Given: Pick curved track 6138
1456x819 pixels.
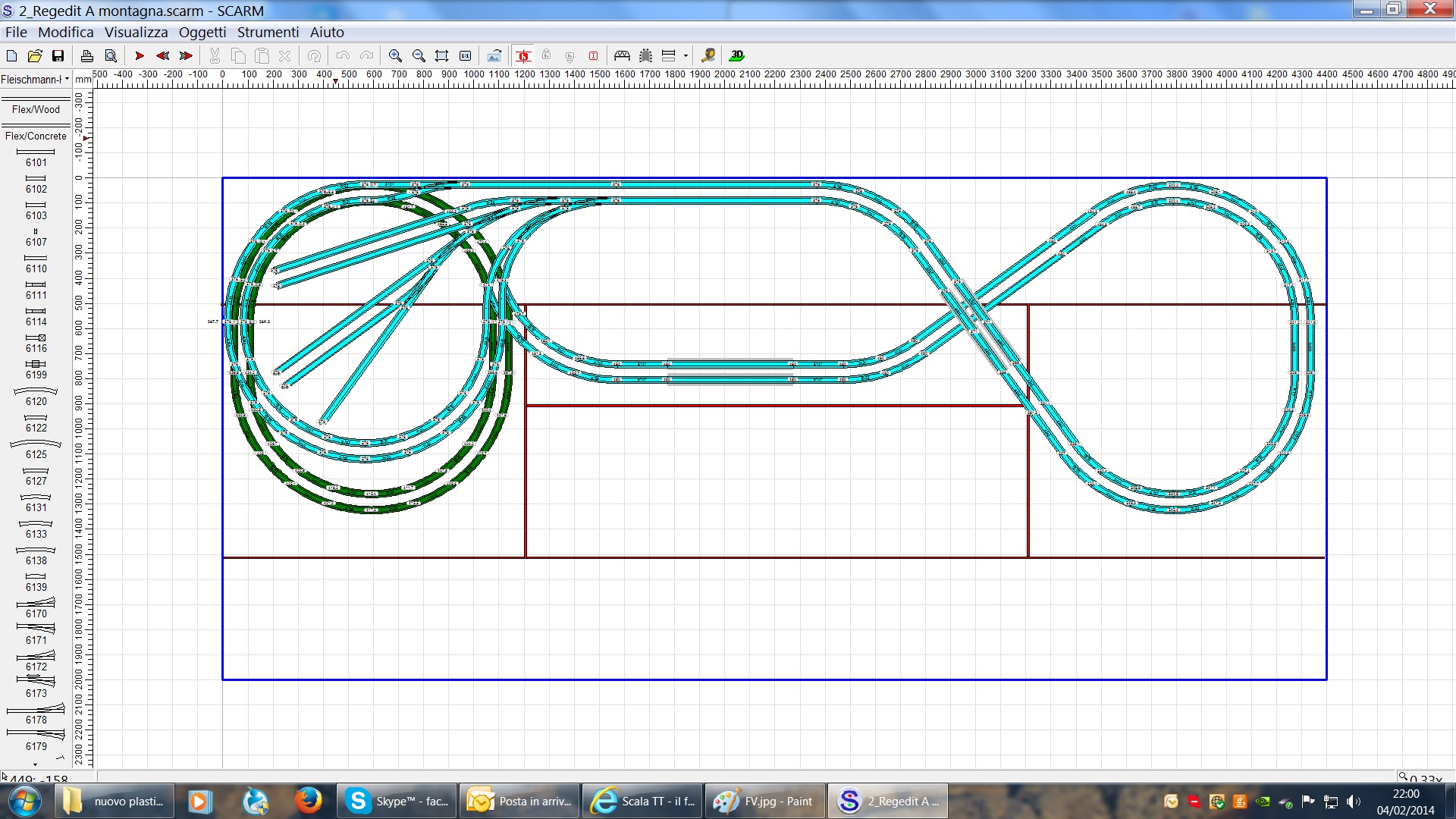Looking at the screenshot, I should coord(36,555).
